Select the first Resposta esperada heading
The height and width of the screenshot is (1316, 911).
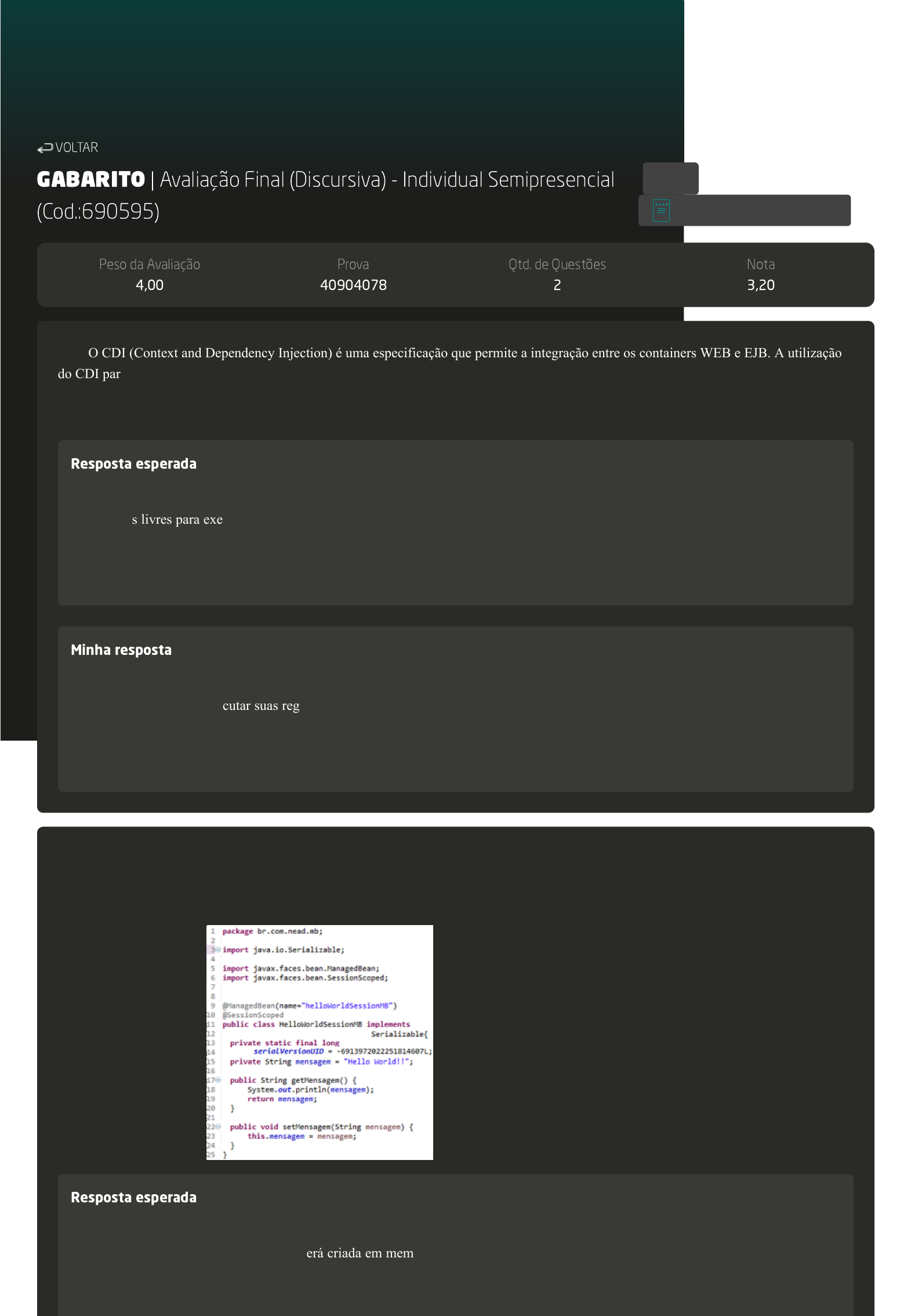tap(133, 464)
